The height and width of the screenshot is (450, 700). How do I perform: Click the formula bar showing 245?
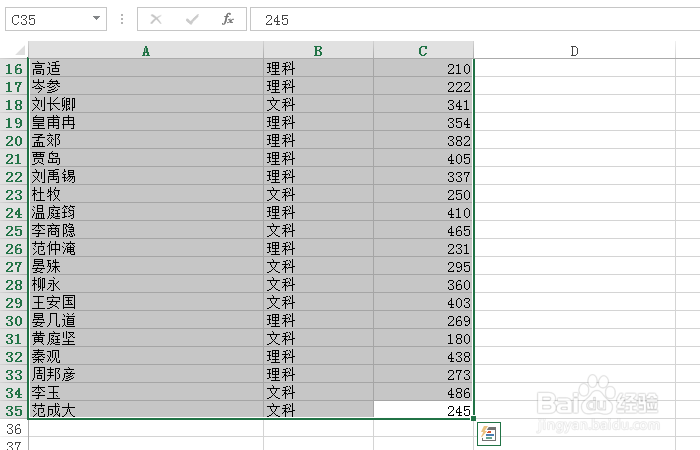click(475, 19)
